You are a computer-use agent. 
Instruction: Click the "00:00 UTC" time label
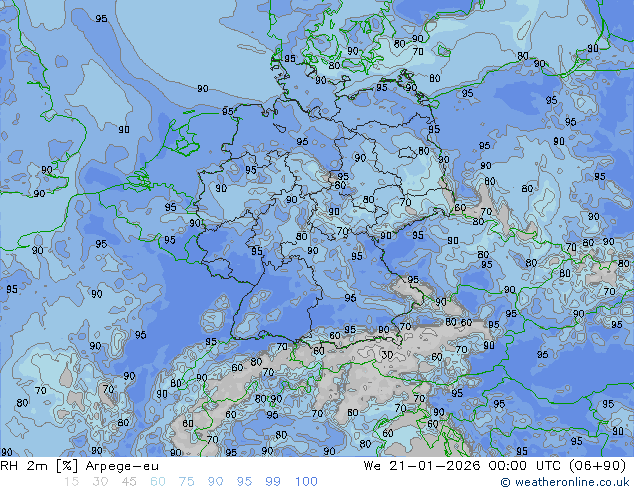524,466
